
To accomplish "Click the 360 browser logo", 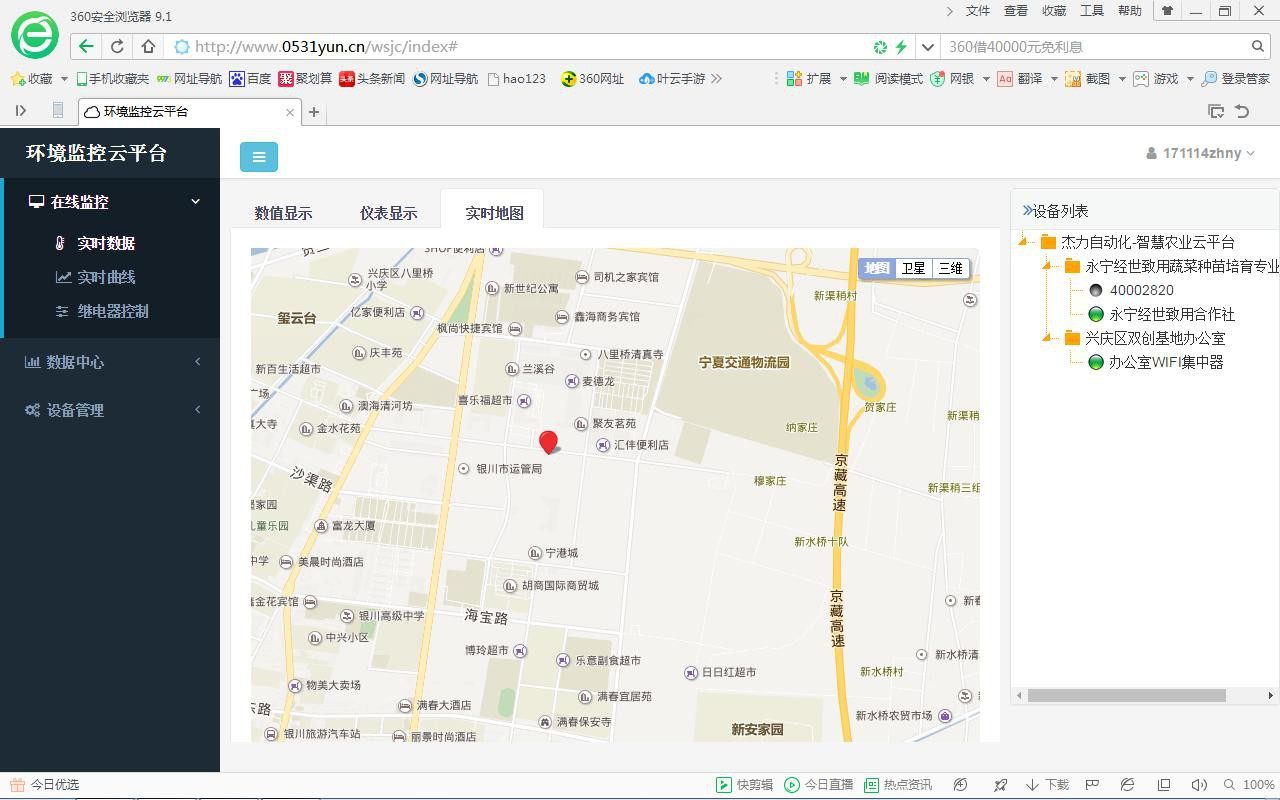I will point(35,35).
